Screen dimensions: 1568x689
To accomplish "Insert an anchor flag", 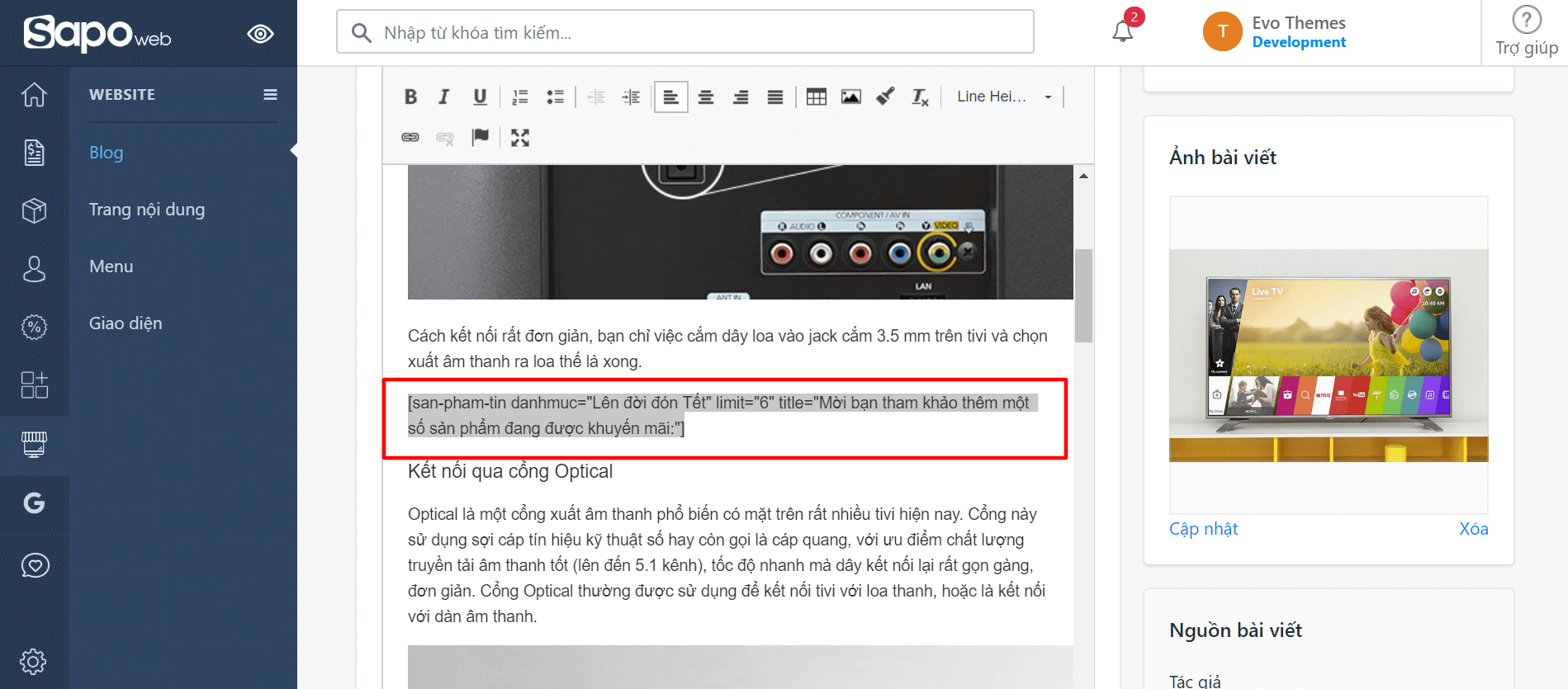I will coord(480,137).
